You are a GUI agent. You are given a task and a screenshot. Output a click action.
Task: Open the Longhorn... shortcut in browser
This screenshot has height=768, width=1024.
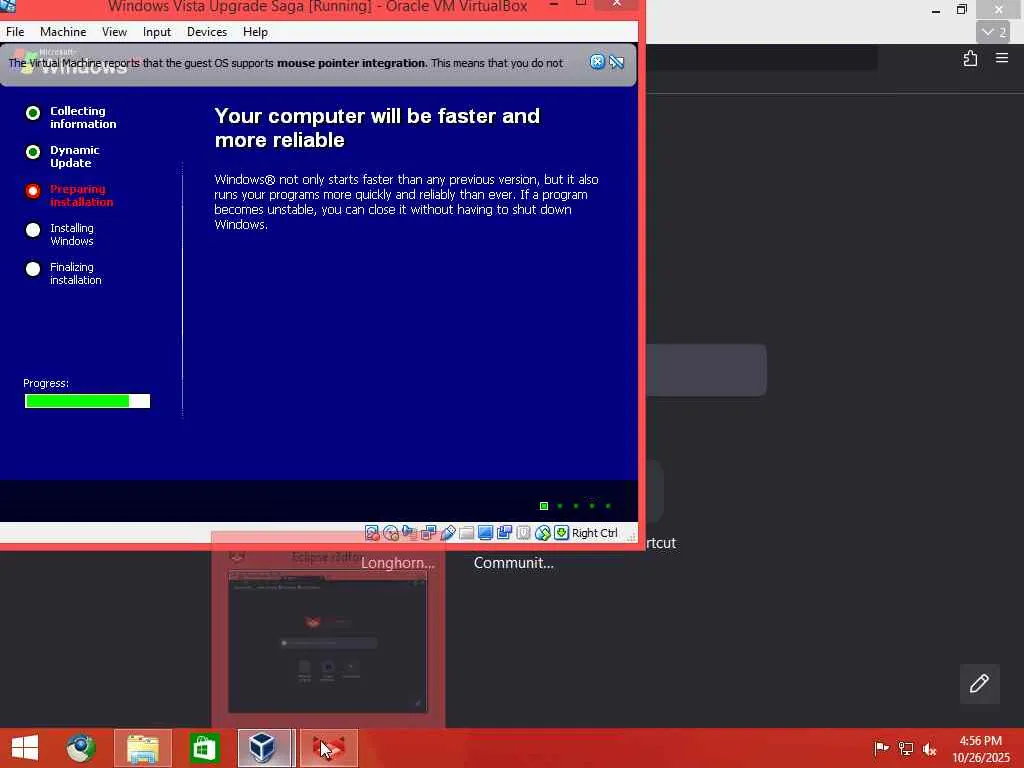(397, 563)
